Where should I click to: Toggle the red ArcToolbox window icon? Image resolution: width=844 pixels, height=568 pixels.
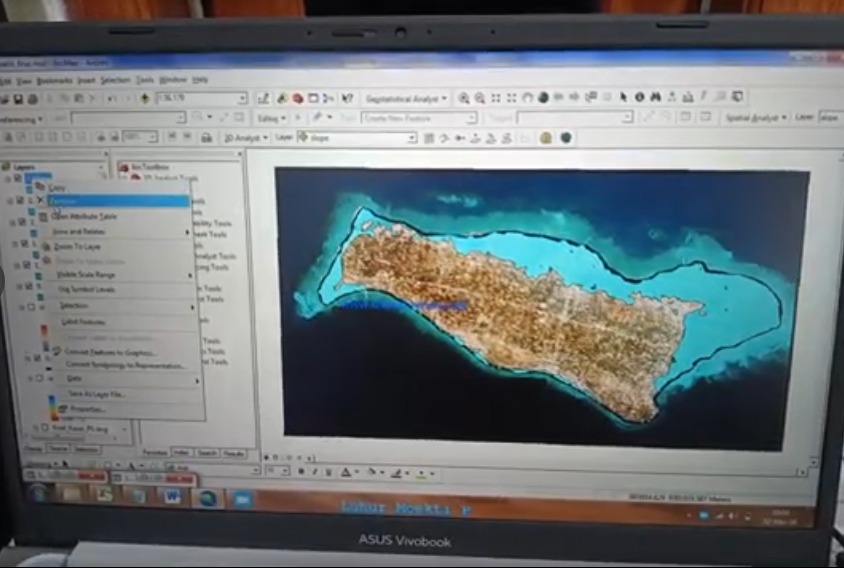(298, 98)
